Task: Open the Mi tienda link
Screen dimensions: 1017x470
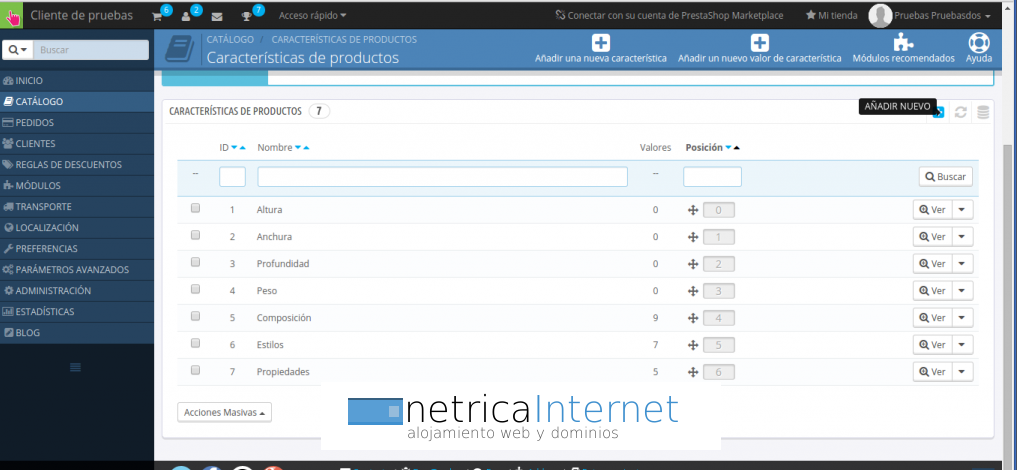Action: (832, 16)
